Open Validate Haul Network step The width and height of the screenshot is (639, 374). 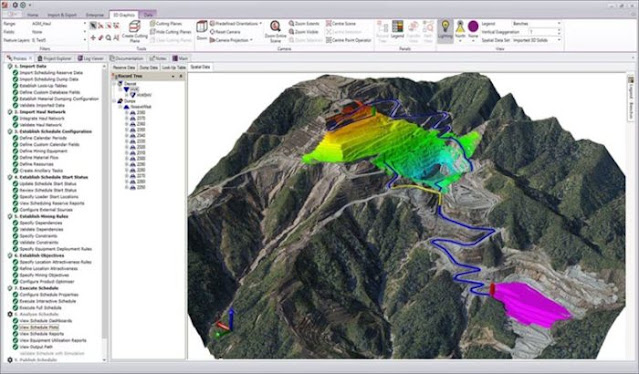click(41, 125)
